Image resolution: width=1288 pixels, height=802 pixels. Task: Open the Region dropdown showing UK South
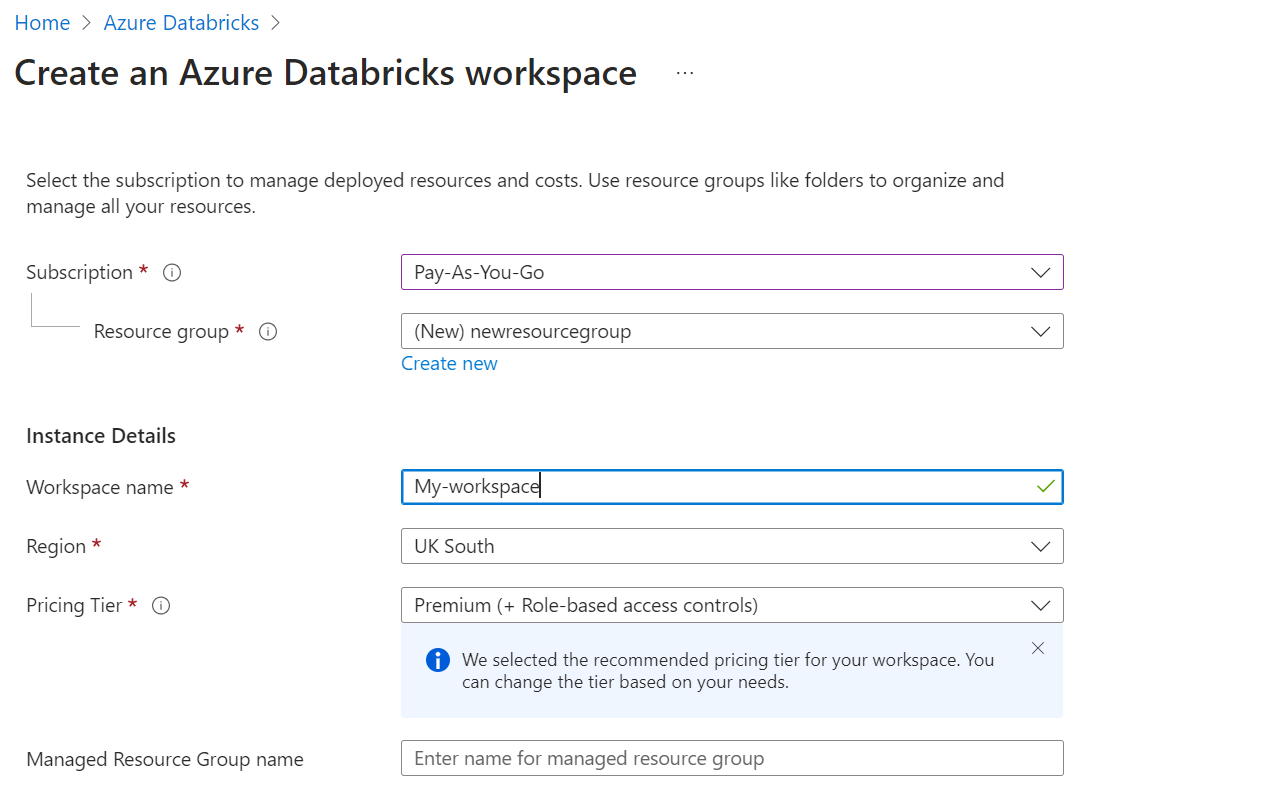(x=1040, y=546)
